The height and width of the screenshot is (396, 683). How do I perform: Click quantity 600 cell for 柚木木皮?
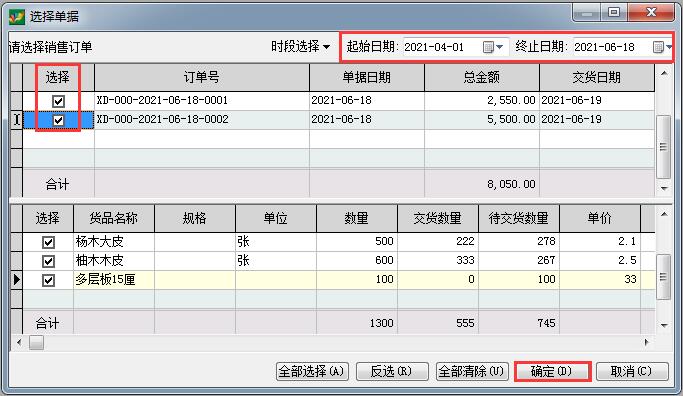(x=357, y=261)
